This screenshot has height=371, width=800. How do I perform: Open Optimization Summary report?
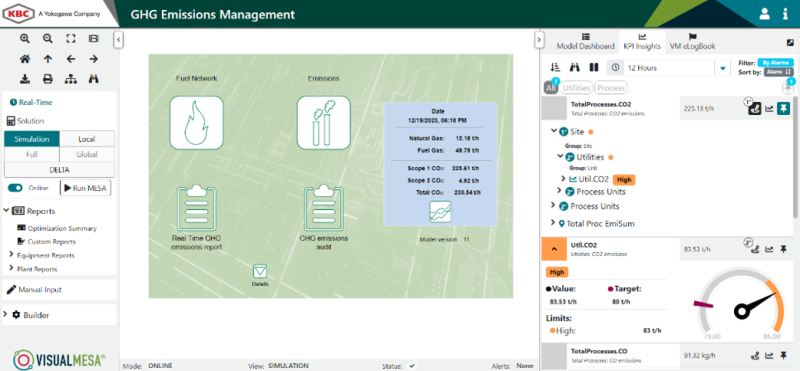pos(57,228)
